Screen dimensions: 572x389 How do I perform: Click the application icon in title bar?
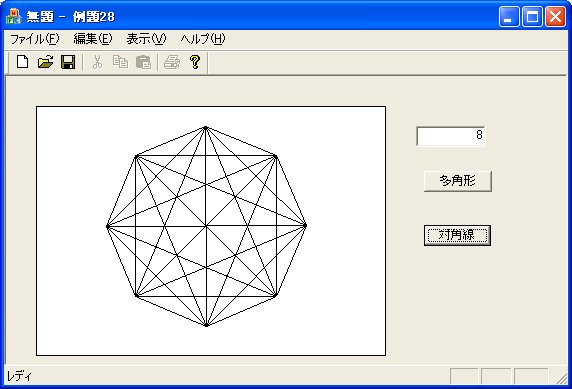pos(13,16)
